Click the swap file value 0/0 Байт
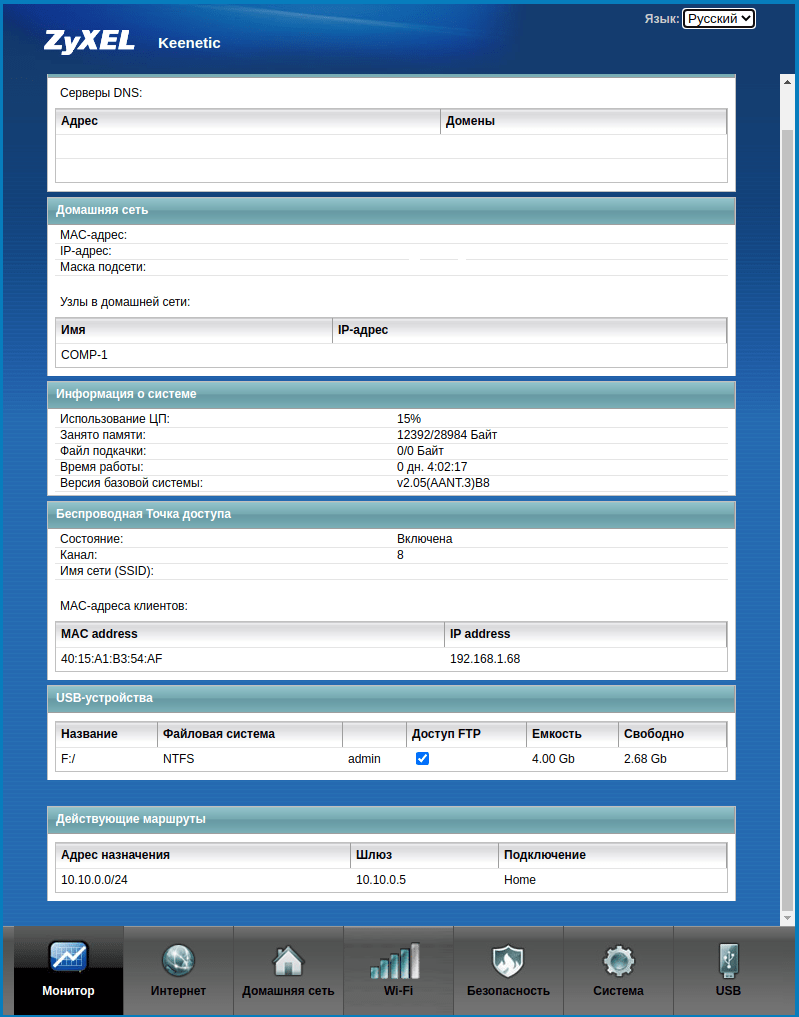Screen dimensions: 799x1017 click(x=420, y=451)
